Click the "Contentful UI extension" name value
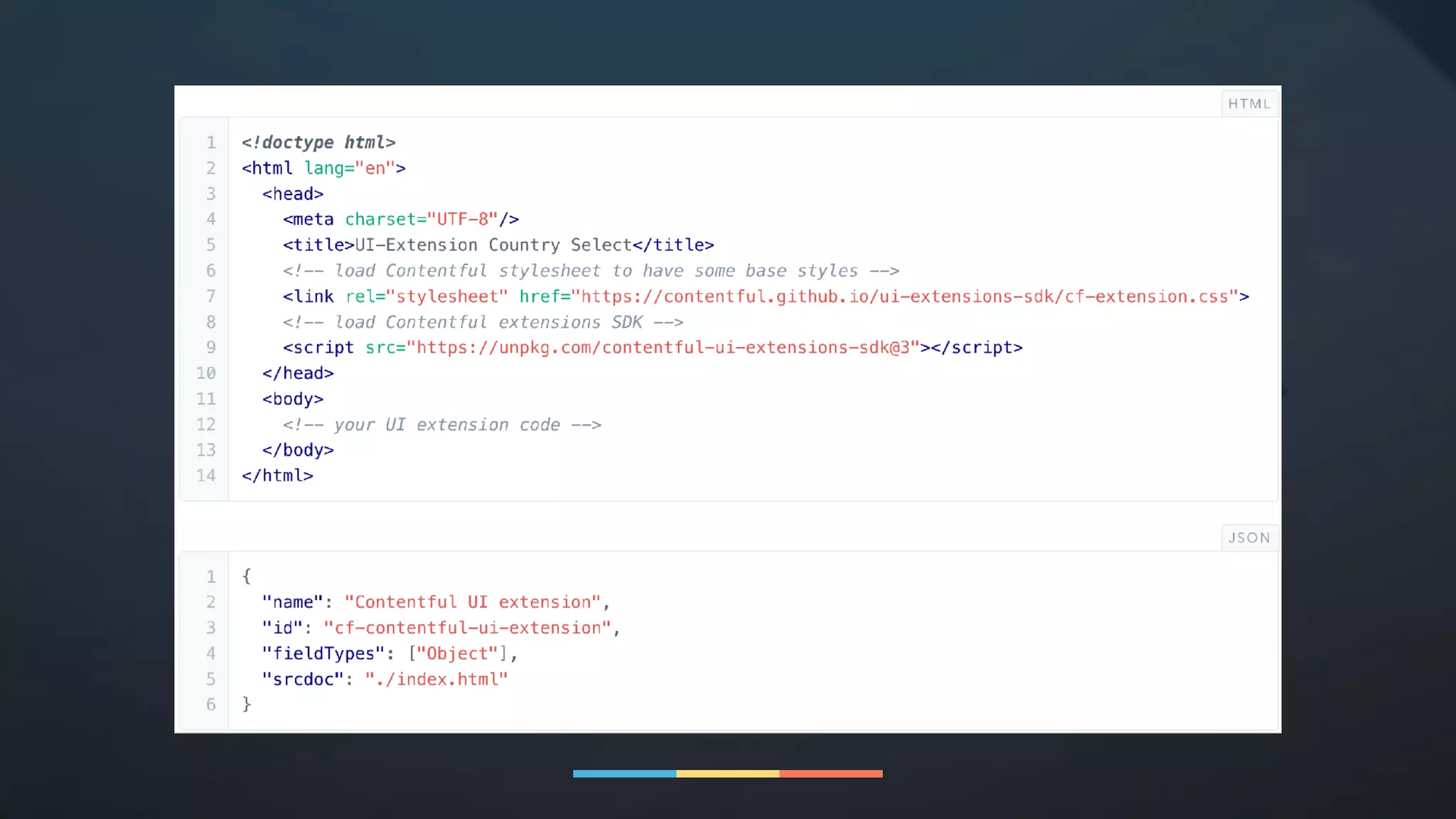This screenshot has height=819, width=1456. (472, 602)
